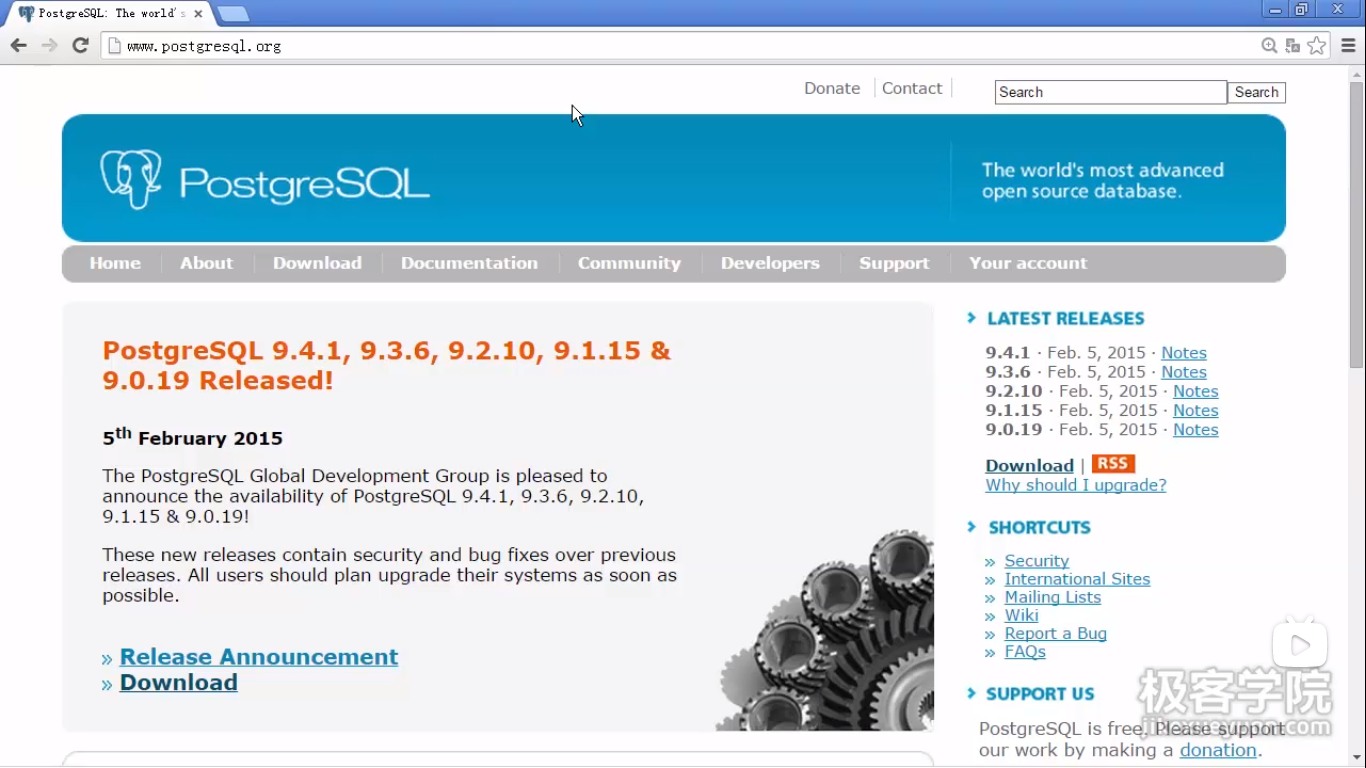Image resolution: width=1366 pixels, height=768 pixels.
Task: Go back using the browser back arrow
Action: (x=18, y=45)
